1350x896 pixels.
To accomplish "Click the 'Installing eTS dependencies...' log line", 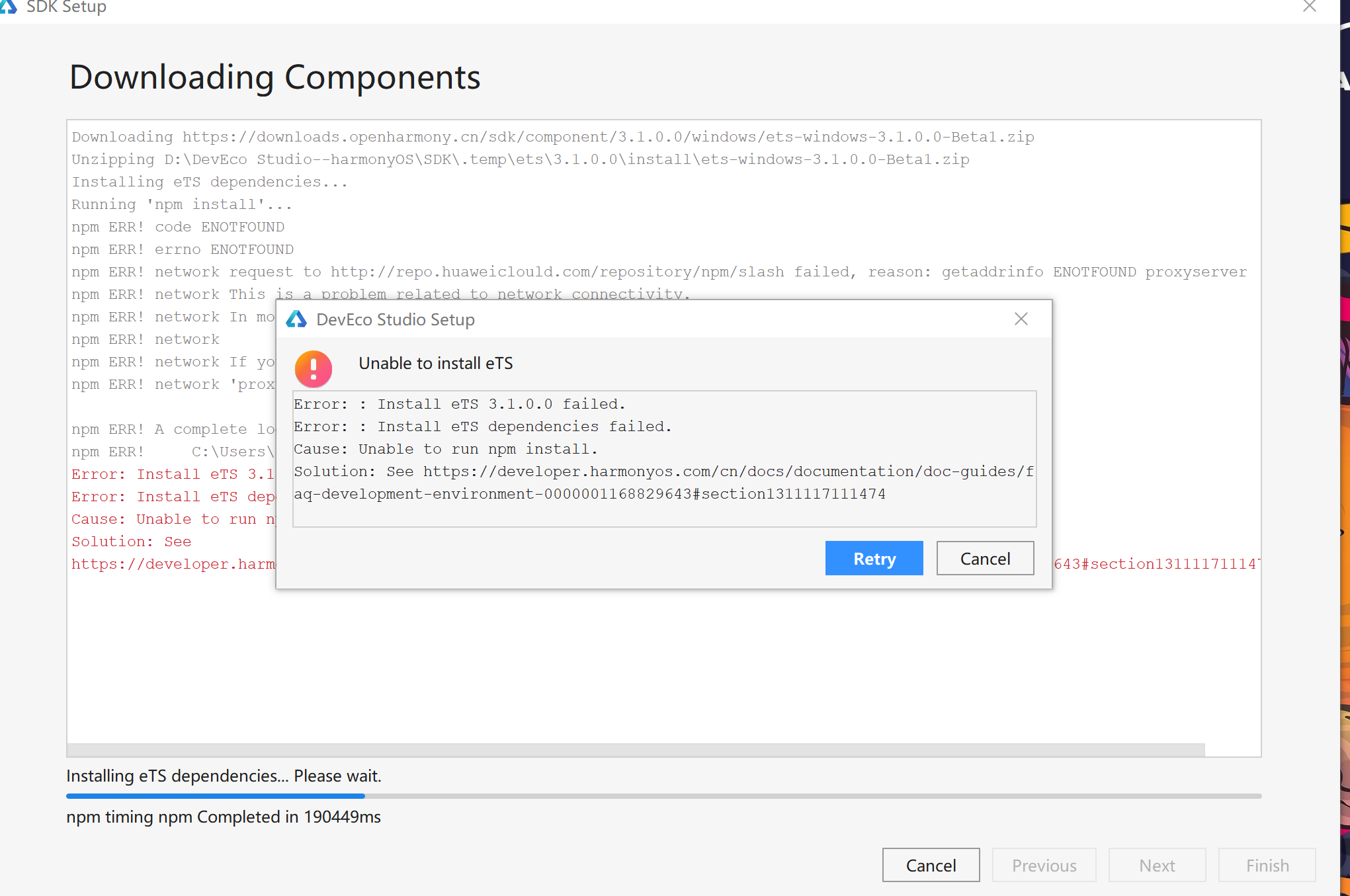I will 210,182.
